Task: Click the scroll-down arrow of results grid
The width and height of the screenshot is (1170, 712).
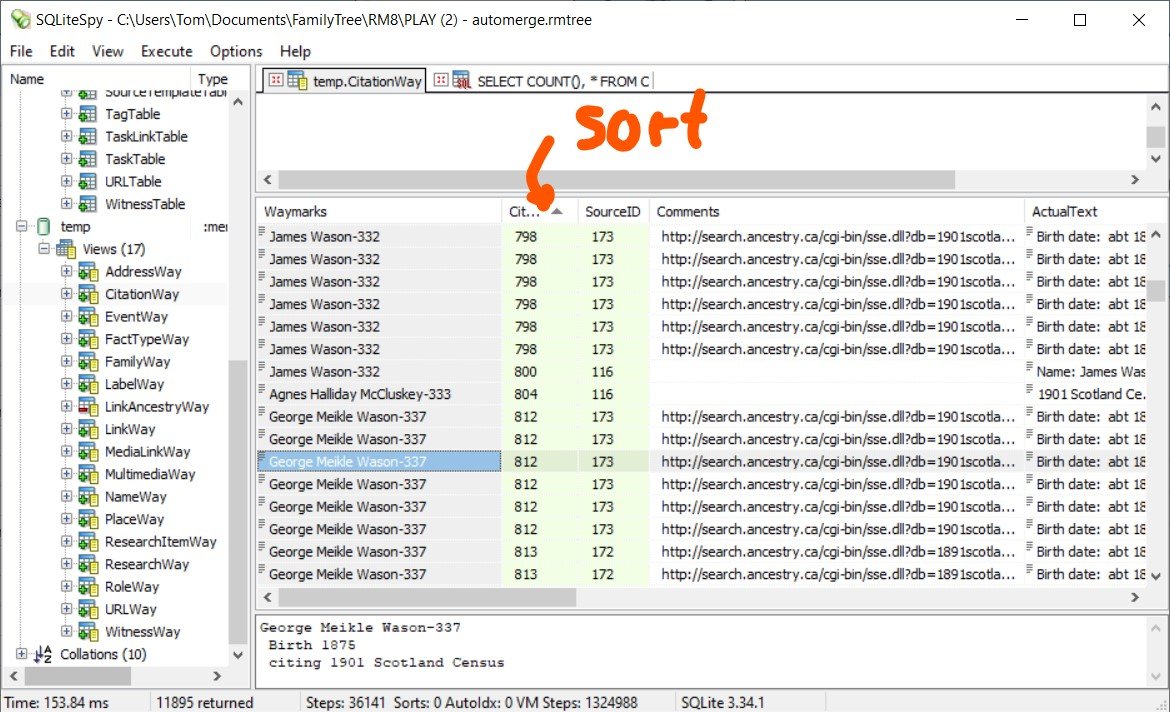Action: 1155,576
